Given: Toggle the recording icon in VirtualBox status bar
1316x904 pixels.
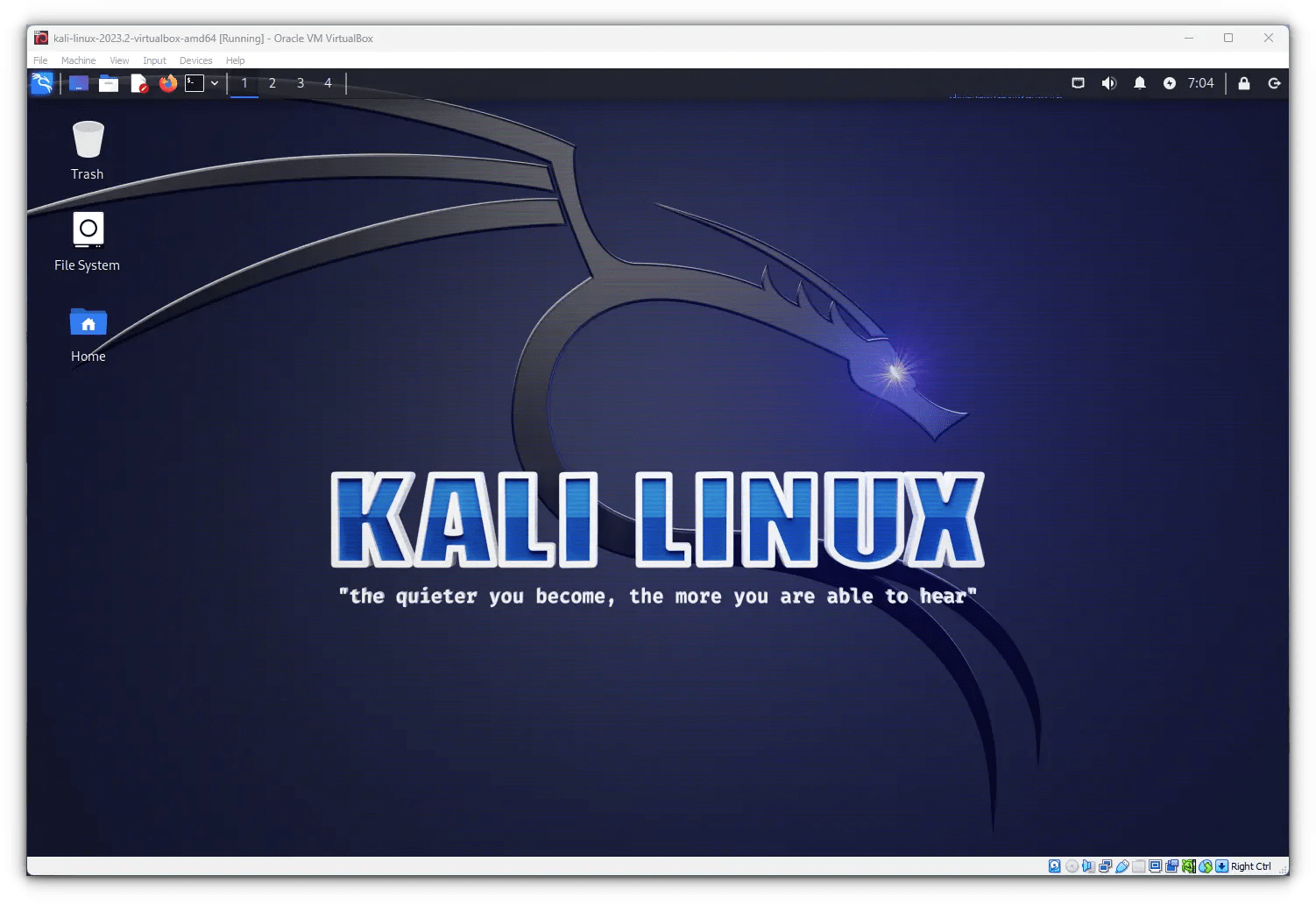Looking at the screenshot, I should [1172, 865].
